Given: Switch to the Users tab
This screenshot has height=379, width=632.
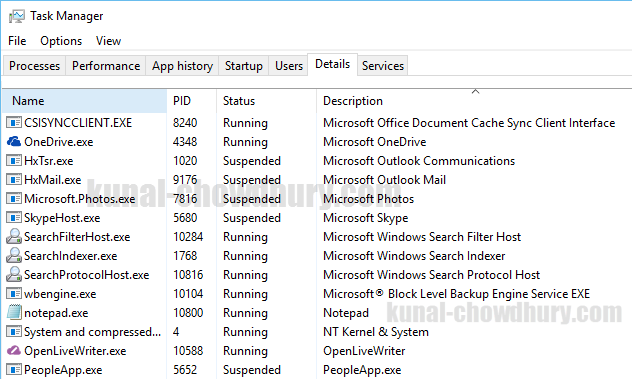Looking at the screenshot, I should coord(289,66).
